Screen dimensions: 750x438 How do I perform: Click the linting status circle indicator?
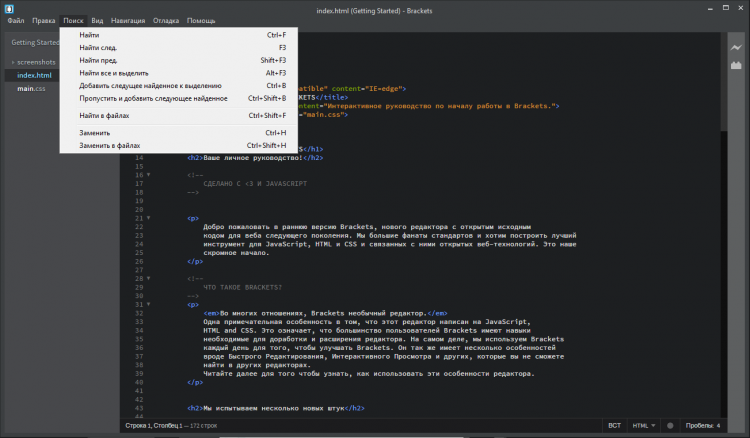point(670,426)
